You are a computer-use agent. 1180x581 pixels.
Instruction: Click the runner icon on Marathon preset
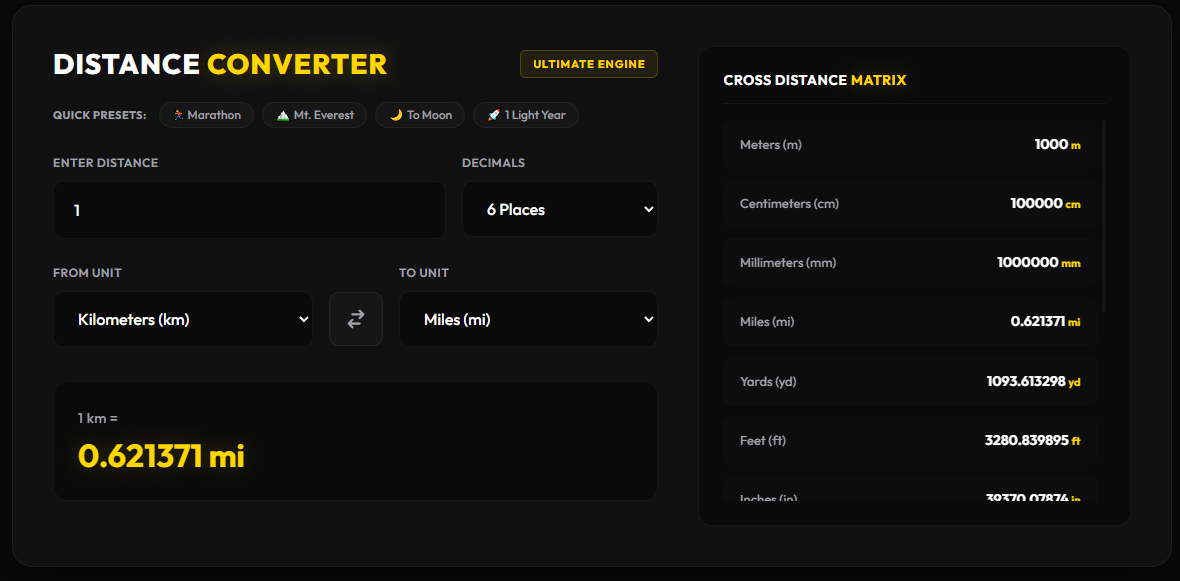(x=178, y=115)
